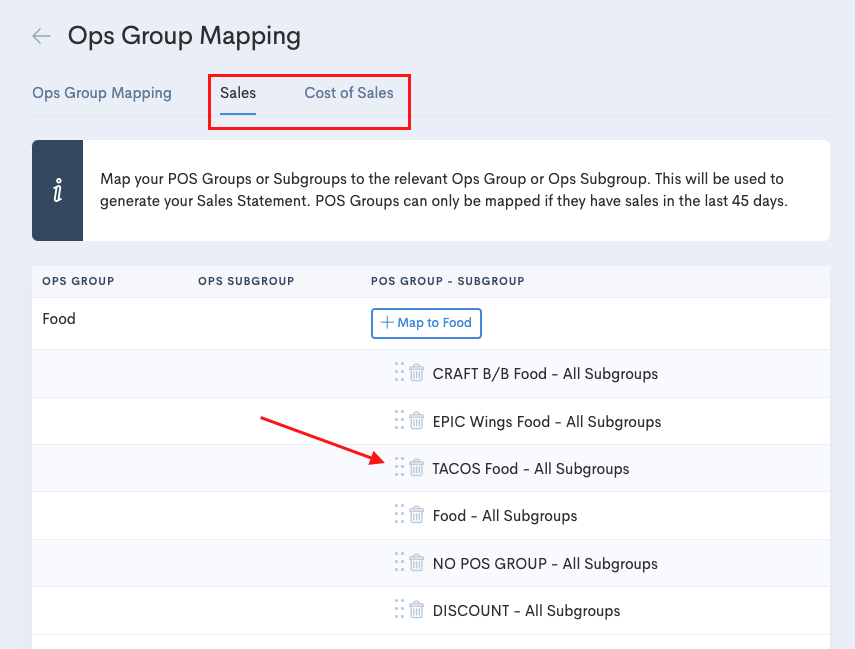Viewport: 855px width, 649px height.
Task: Click the info icon in the banner
Action: pyautogui.click(x=57, y=191)
